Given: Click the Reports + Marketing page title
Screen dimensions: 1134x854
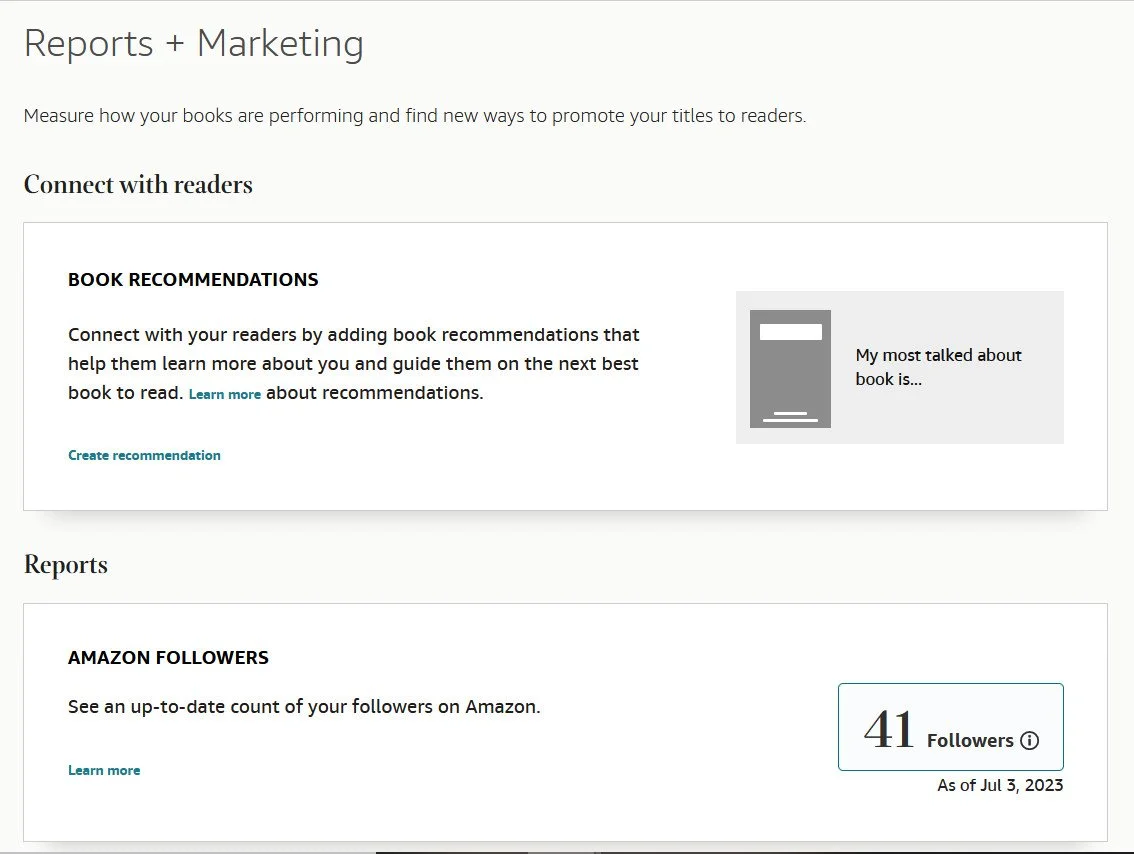Looking at the screenshot, I should click(x=193, y=44).
